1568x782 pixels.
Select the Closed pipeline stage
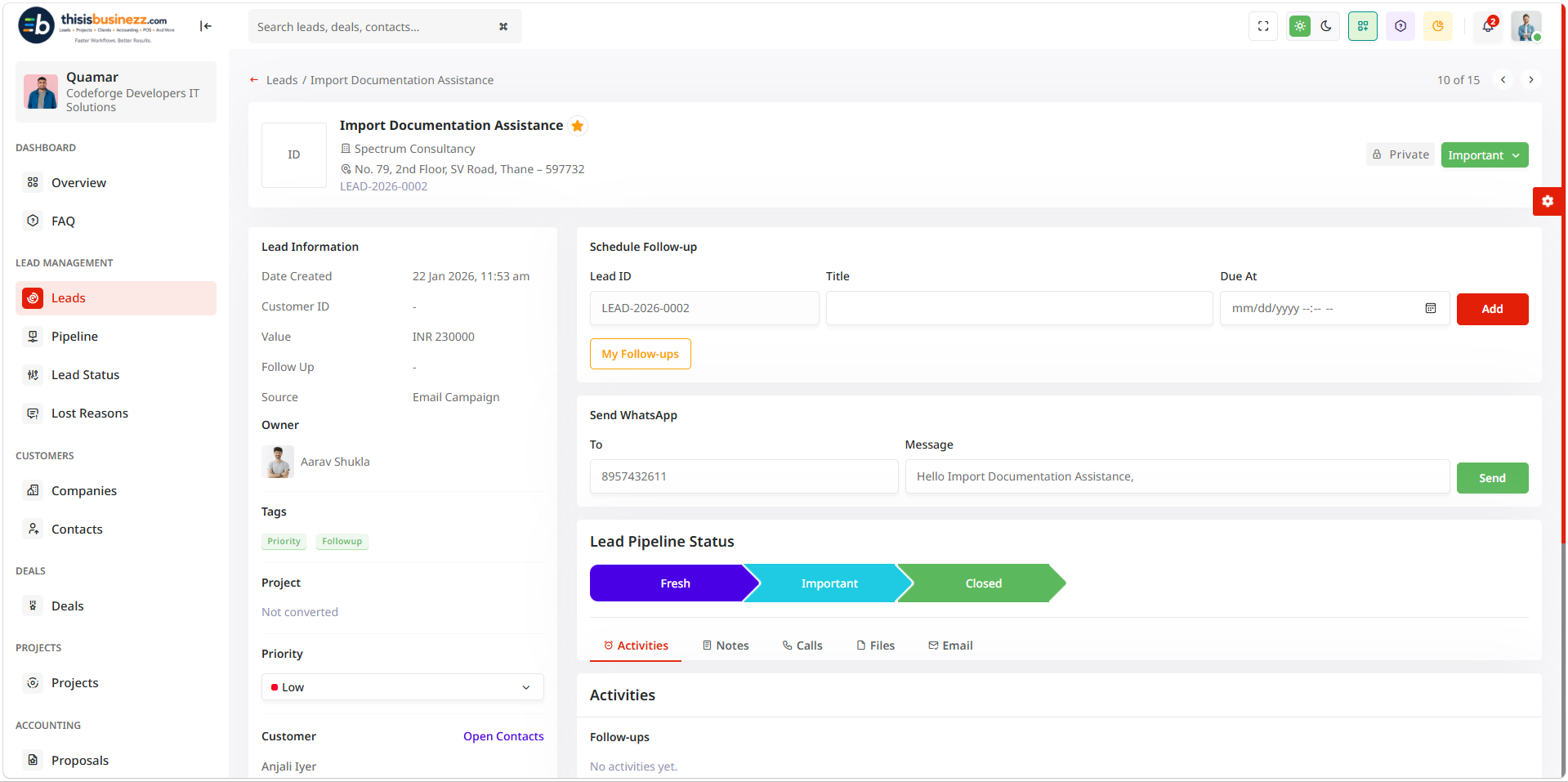983,583
